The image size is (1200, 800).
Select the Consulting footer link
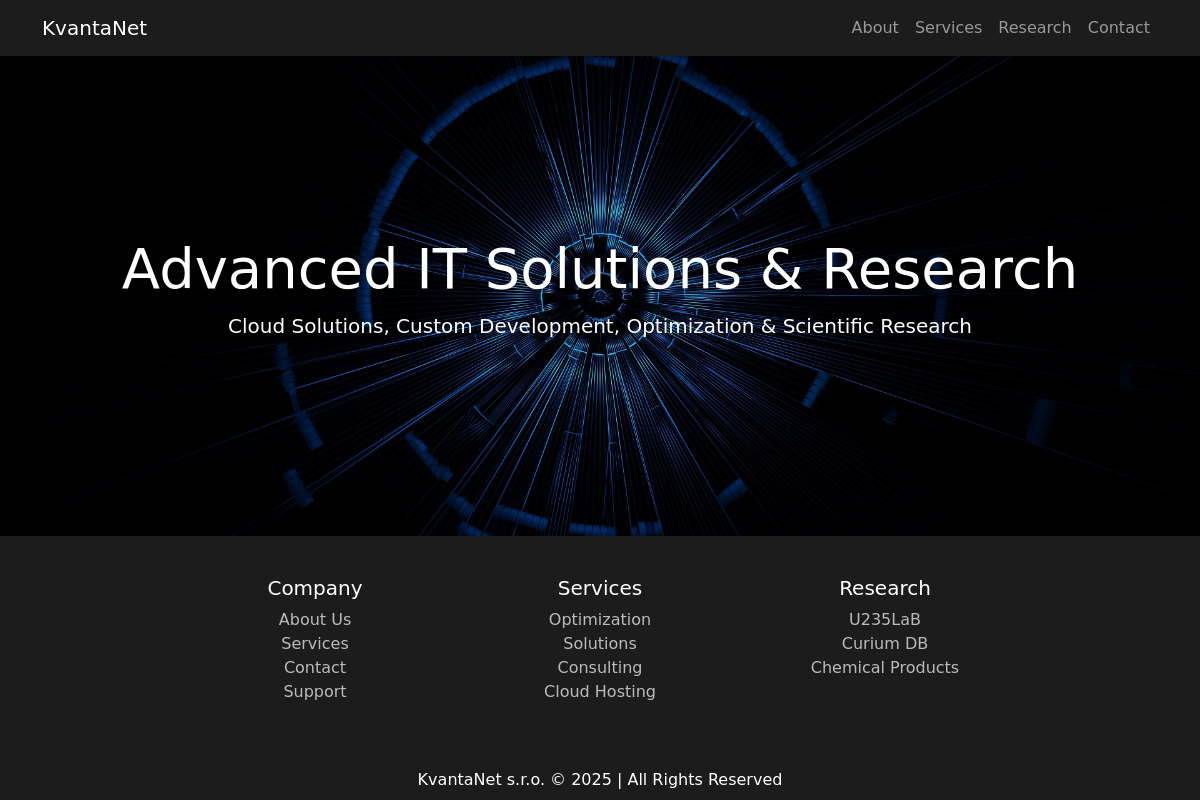point(600,668)
